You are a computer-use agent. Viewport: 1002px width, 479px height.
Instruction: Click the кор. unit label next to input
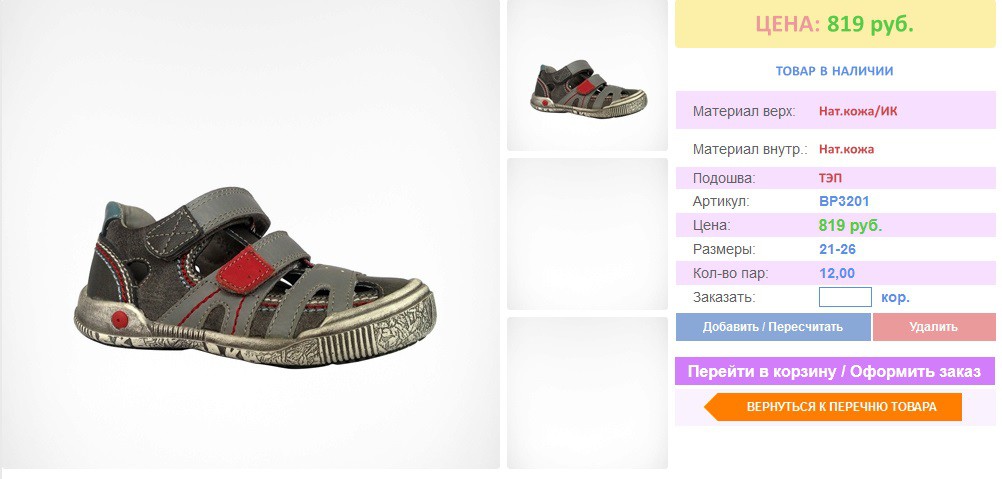[x=895, y=298]
